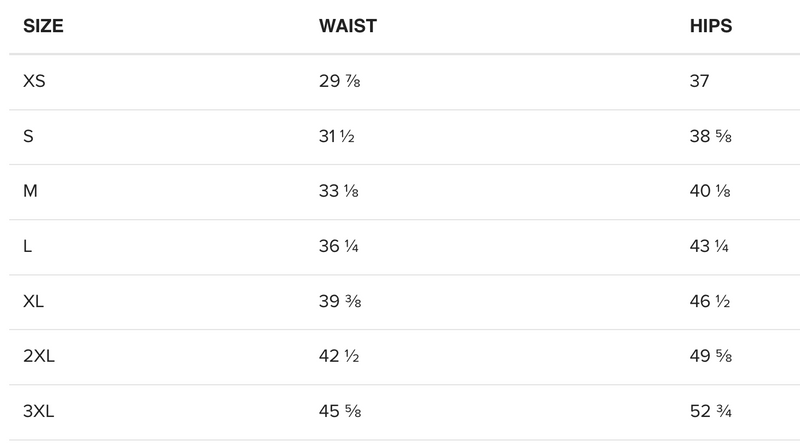Select the M size row label

point(30,192)
